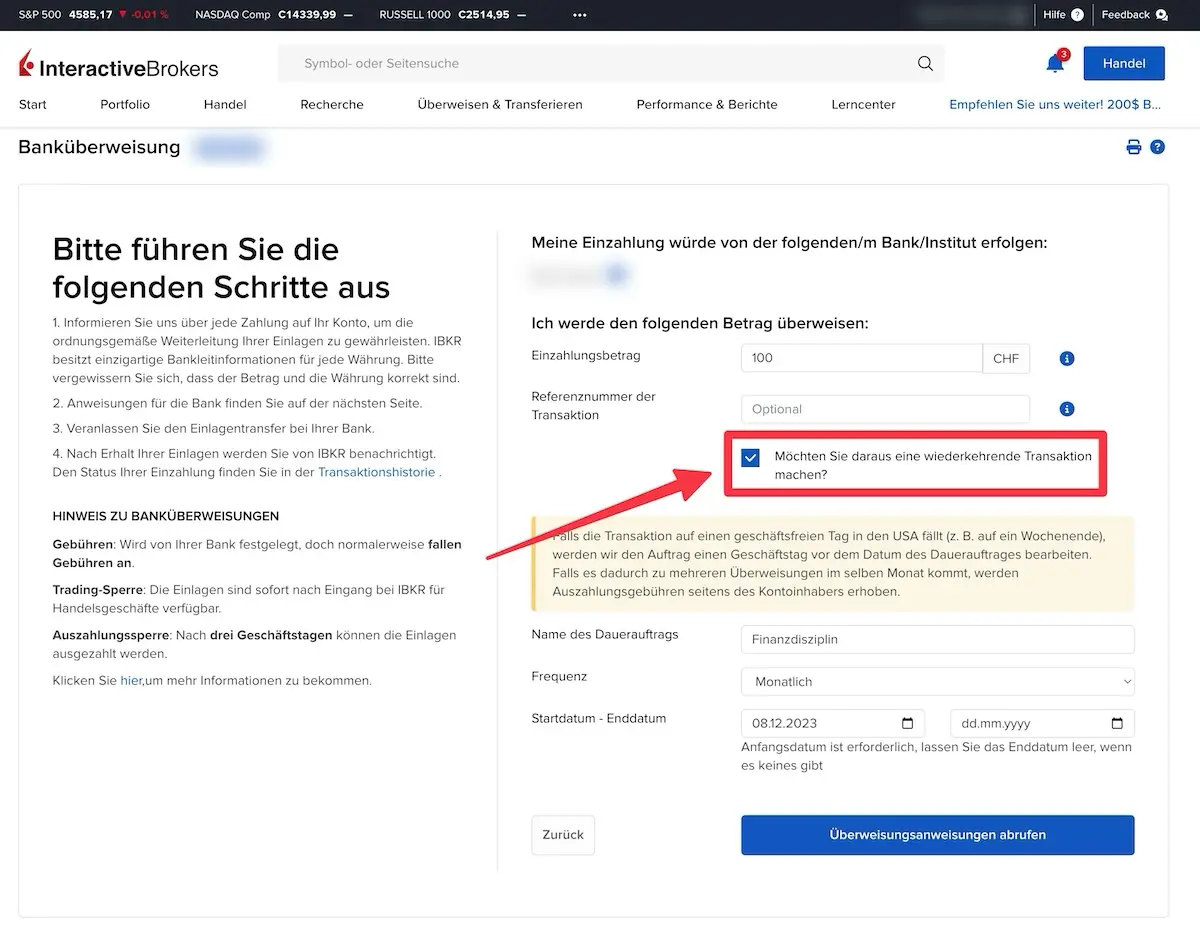The height and width of the screenshot is (952, 1200).
Task: Uncheck the recurring transaction checkbox
Action: pyautogui.click(x=751, y=457)
